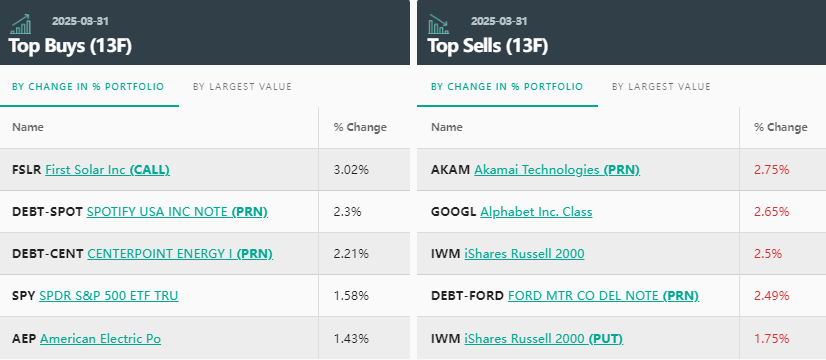The width and height of the screenshot is (826, 360).
Task: Open FORD MTR CO DEL NOTE (PRN) link
Action: [603, 296]
